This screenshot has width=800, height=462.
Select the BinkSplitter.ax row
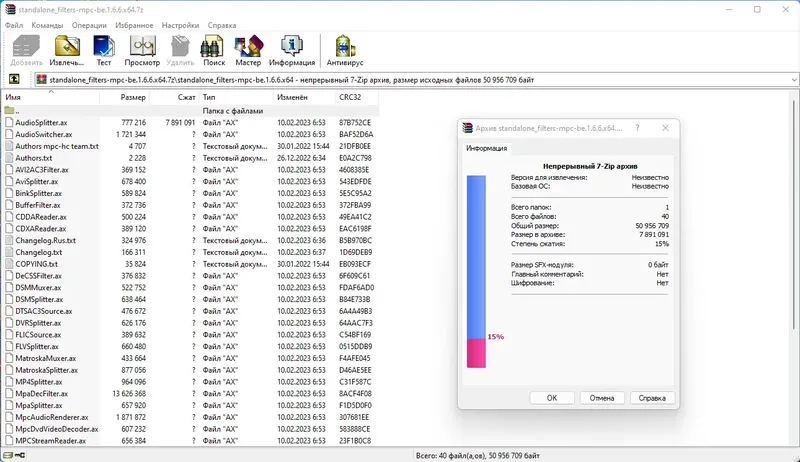click(x=192, y=193)
